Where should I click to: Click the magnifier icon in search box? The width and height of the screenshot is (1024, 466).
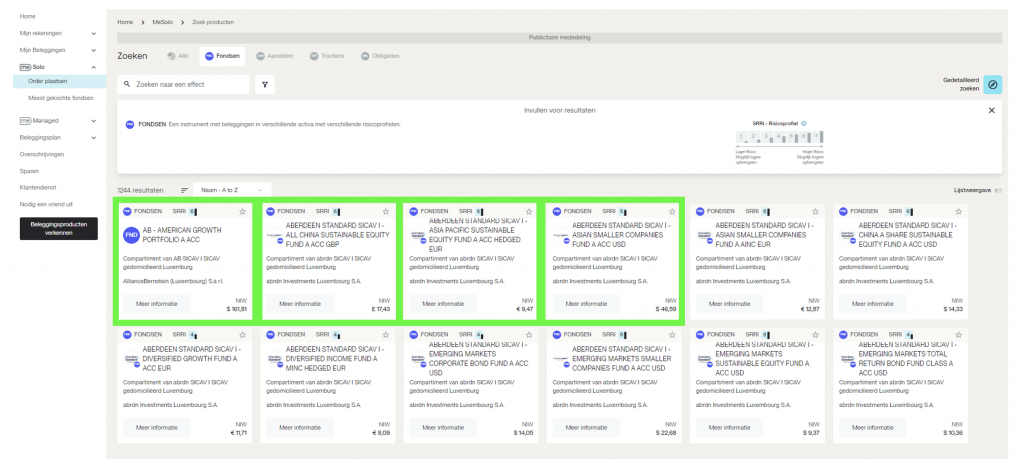[x=128, y=84]
